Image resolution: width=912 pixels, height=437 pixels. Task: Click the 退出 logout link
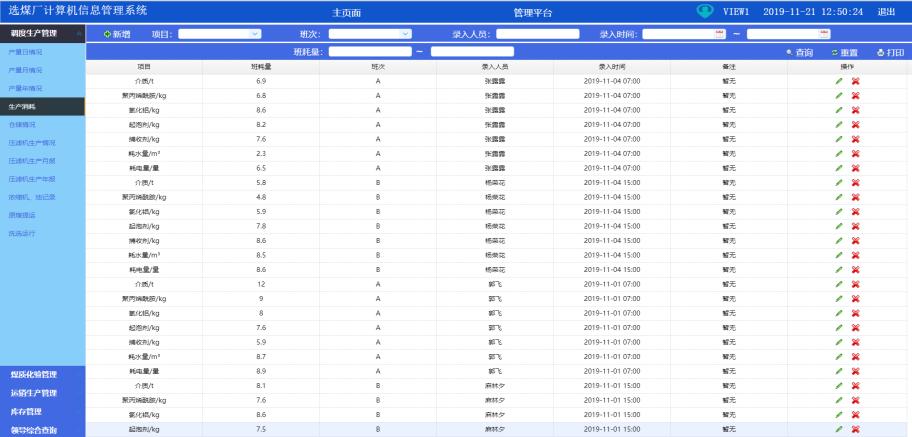coord(886,12)
